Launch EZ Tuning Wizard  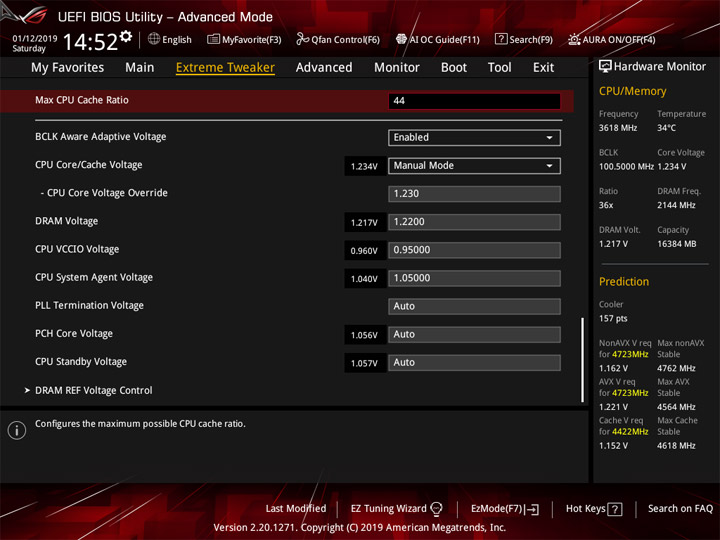tap(396, 509)
